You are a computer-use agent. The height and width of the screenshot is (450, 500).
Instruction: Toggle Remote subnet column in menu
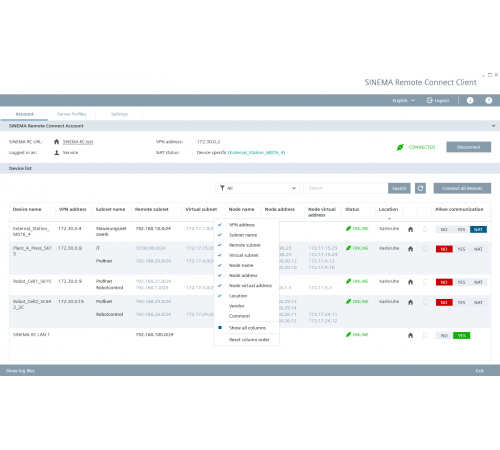click(x=246, y=245)
